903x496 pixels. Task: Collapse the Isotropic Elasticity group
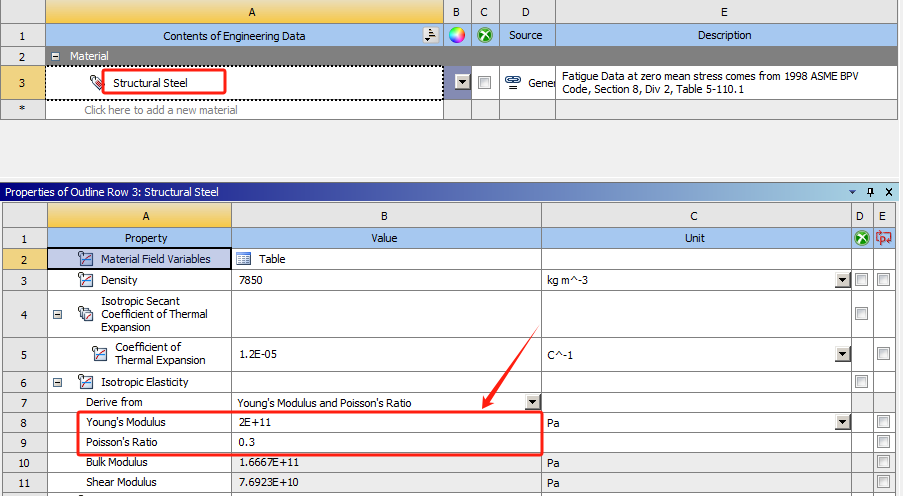(x=58, y=382)
